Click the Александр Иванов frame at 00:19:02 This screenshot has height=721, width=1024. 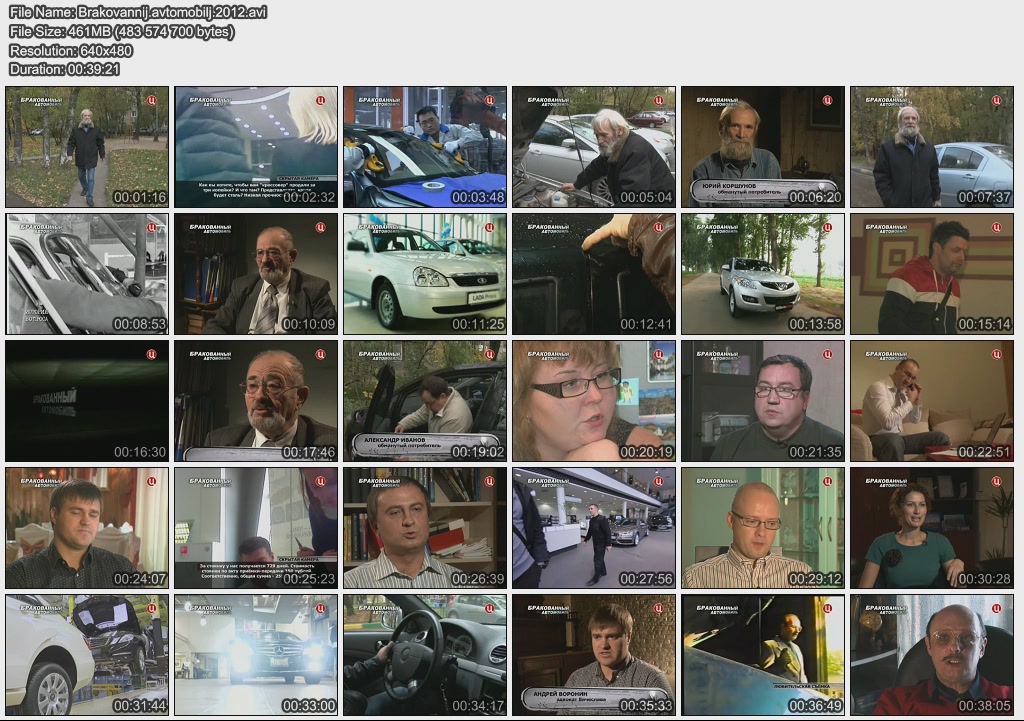(424, 401)
